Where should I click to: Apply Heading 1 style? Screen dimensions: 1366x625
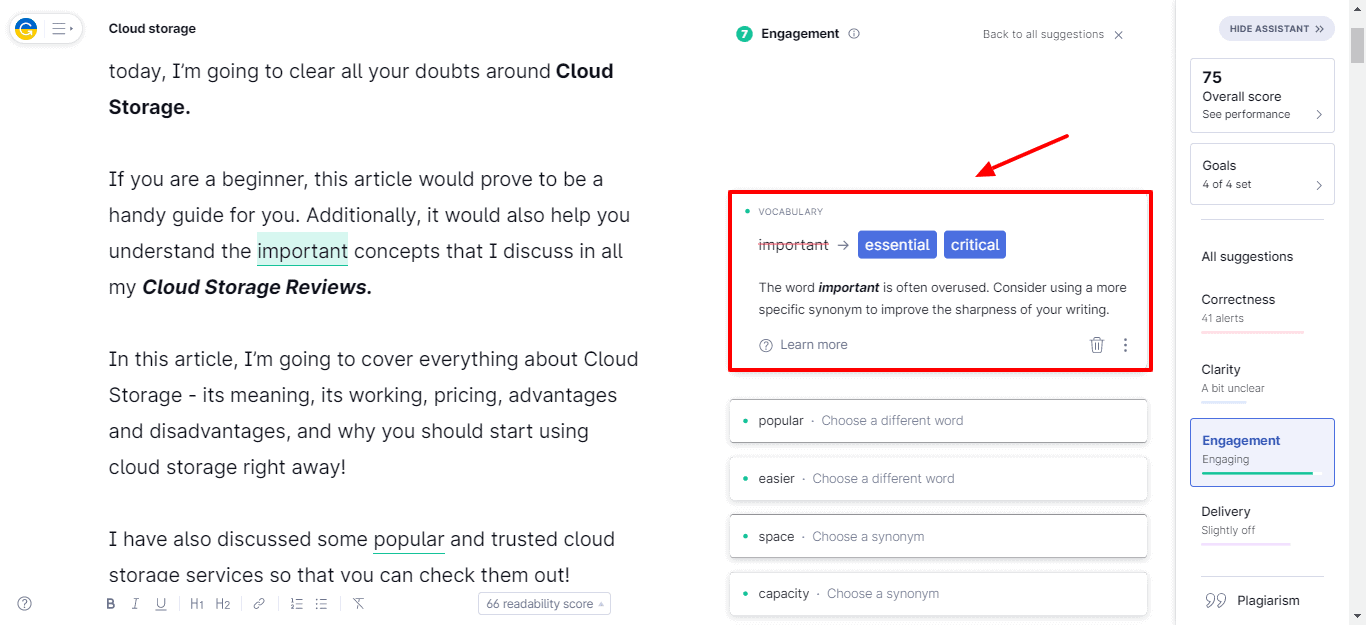click(x=197, y=604)
